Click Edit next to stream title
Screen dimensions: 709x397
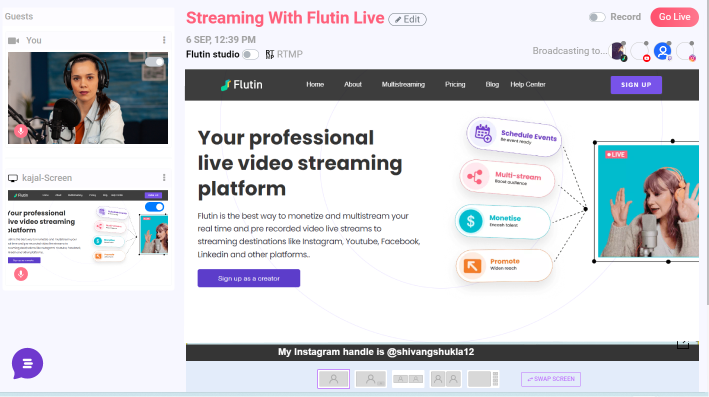pos(407,19)
